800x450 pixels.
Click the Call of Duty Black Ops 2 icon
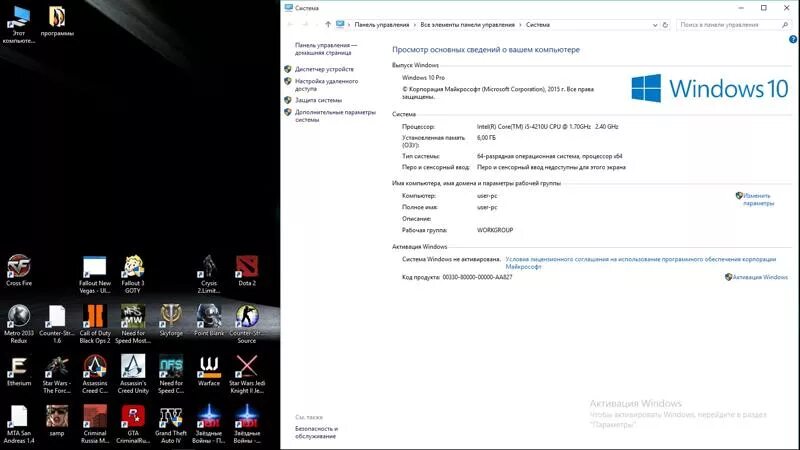(95, 324)
